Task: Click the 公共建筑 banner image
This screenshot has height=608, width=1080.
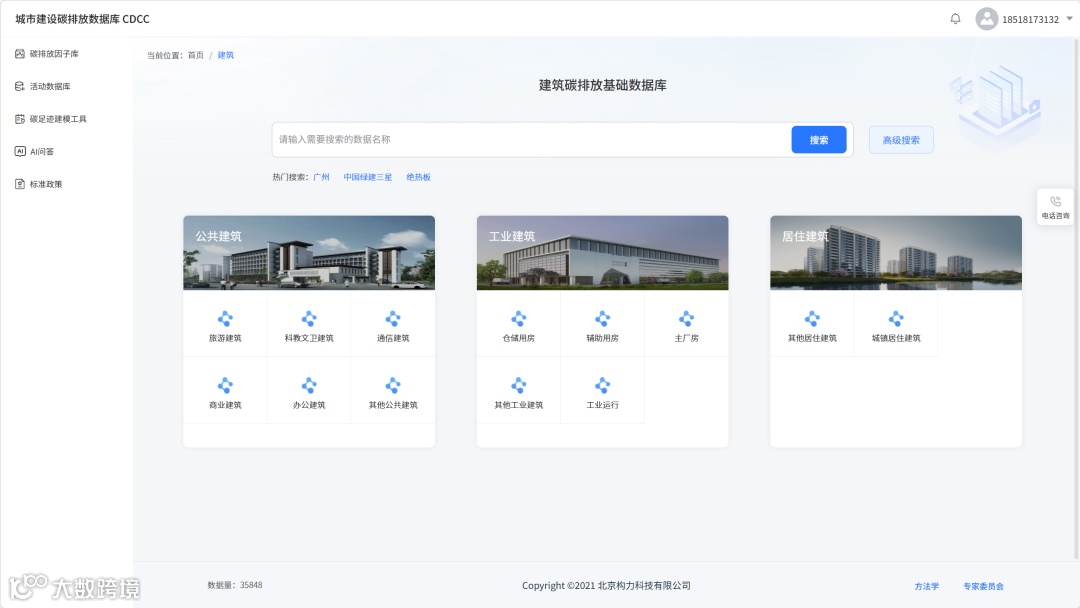Action: [x=309, y=253]
